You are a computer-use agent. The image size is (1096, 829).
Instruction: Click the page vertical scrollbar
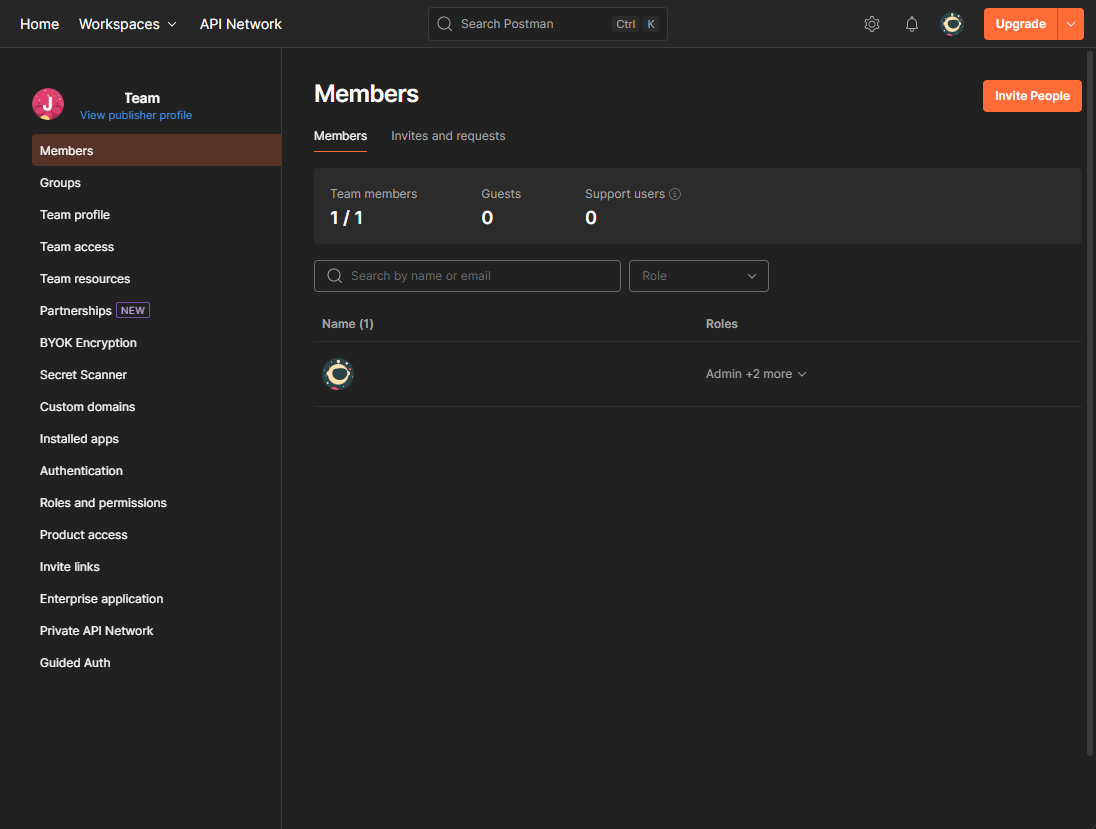pos(1090,402)
